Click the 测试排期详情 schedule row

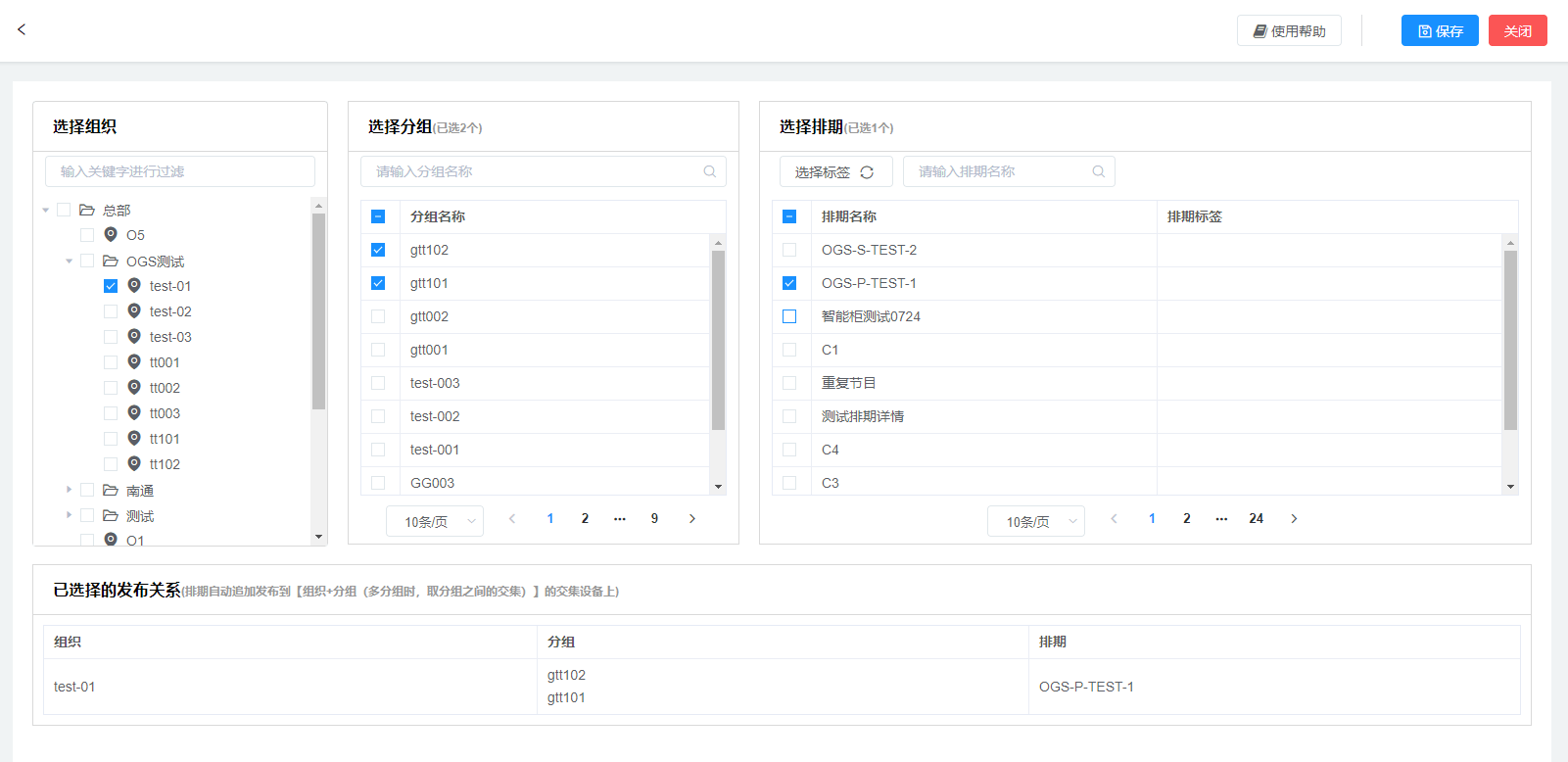(1137, 416)
